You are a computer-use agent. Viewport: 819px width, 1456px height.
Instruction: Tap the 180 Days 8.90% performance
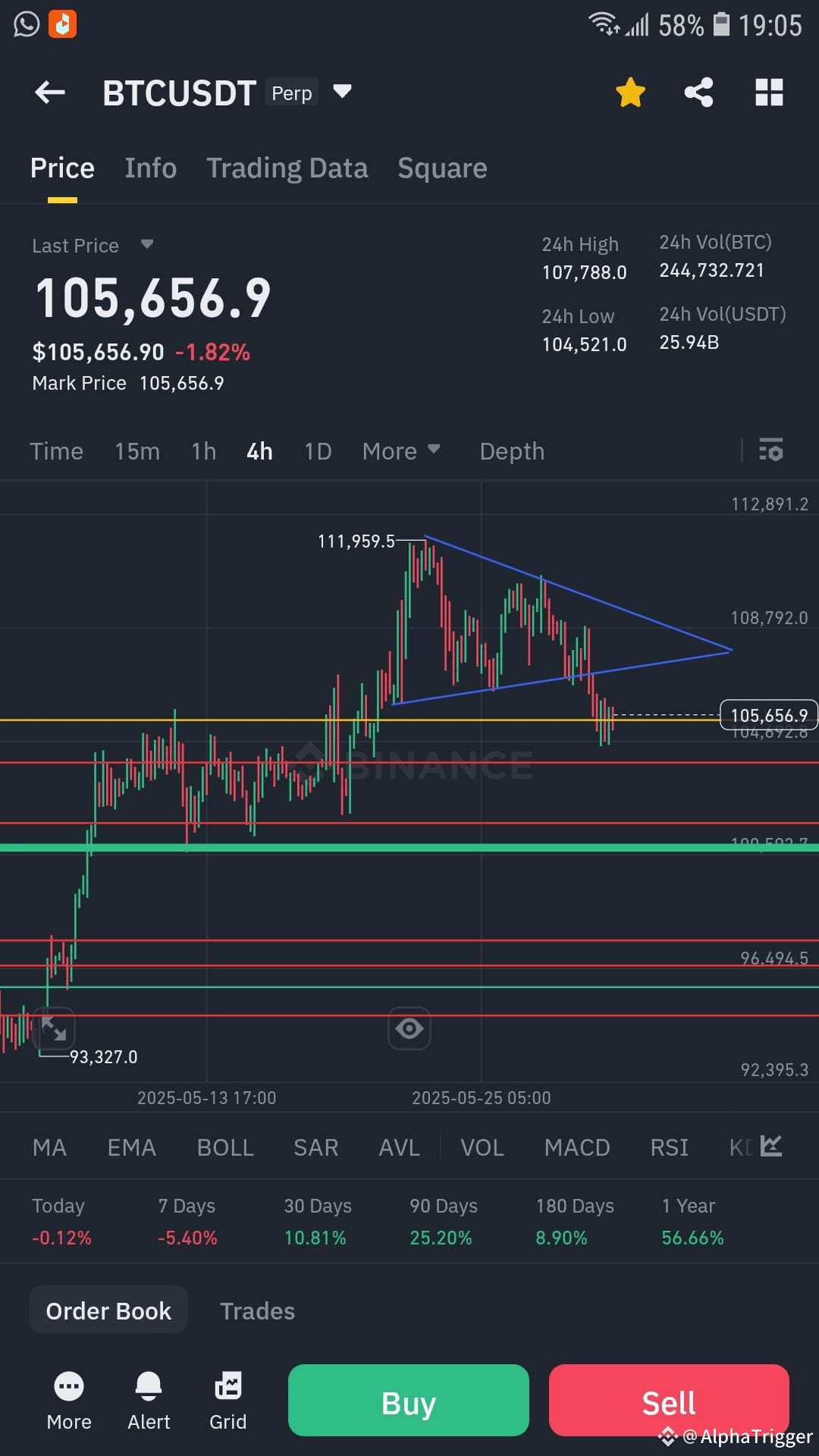(575, 1222)
